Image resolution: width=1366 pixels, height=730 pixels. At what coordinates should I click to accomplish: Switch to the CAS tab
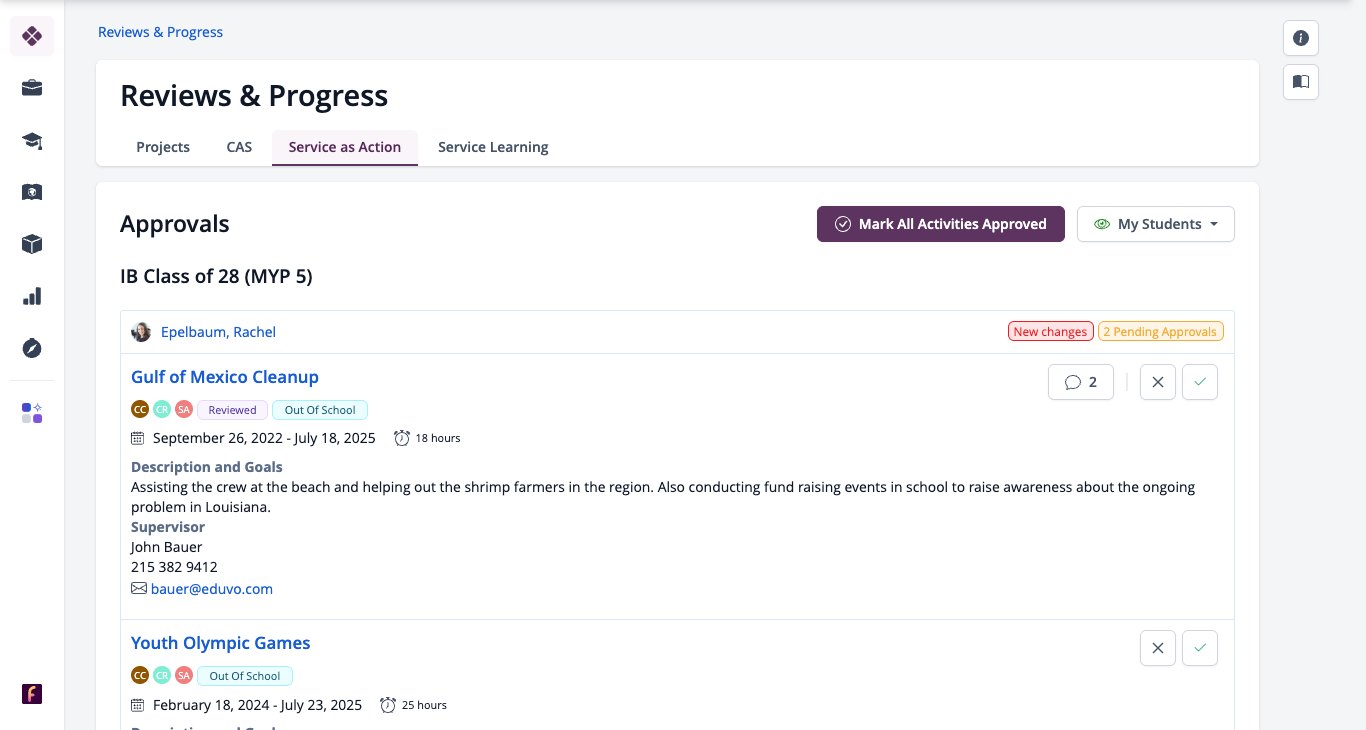pyautogui.click(x=239, y=147)
